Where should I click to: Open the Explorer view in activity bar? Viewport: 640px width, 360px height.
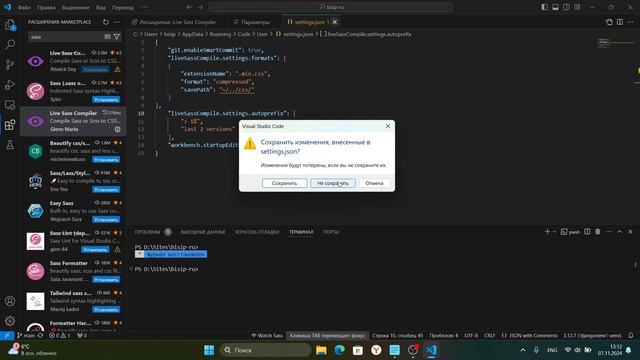coord(10,25)
